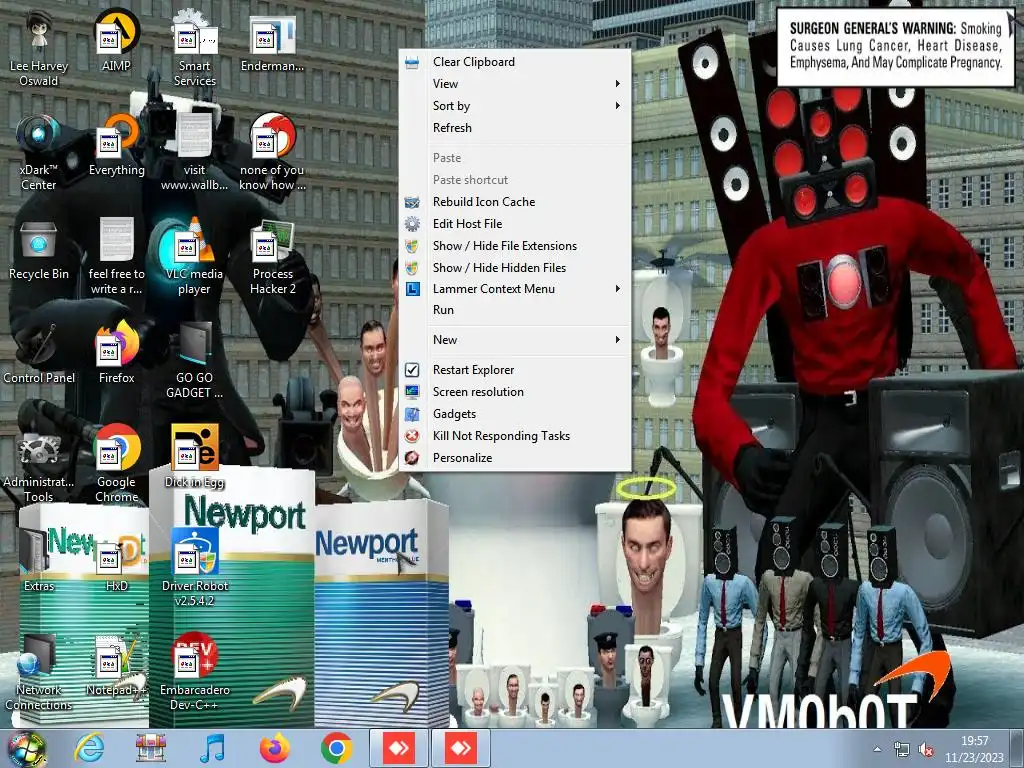Open Gadgets from the context menu
Viewport: 1024px width, 768px height.
tap(515, 414)
